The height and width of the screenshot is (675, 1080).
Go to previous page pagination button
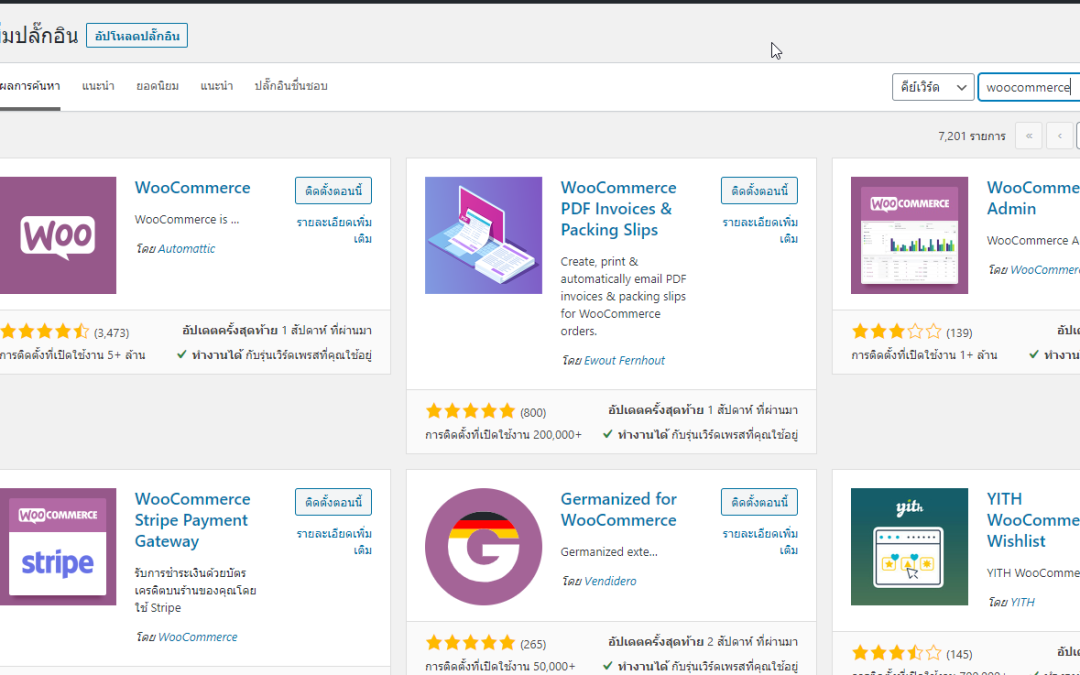pyautogui.click(x=1059, y=136)
